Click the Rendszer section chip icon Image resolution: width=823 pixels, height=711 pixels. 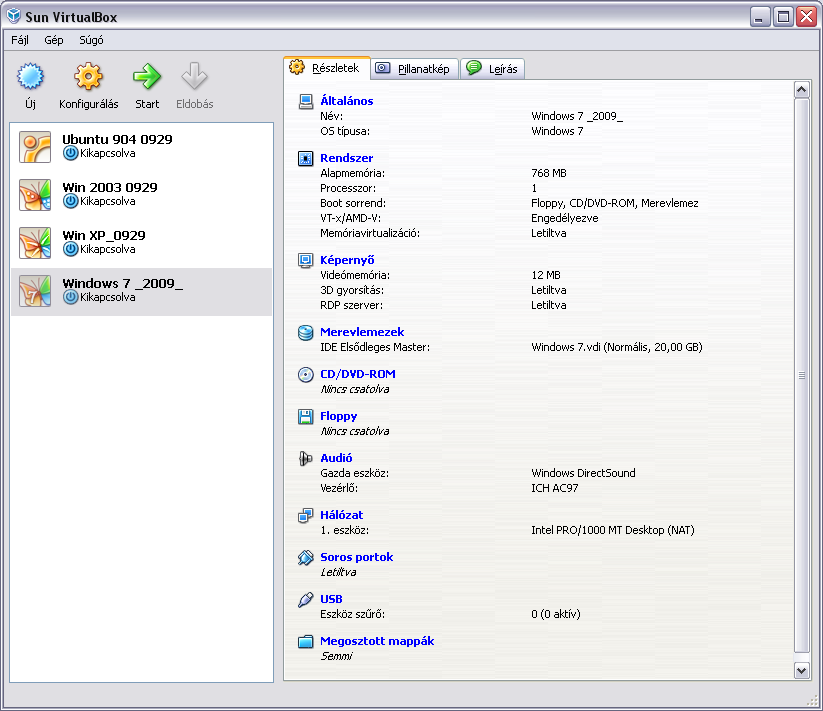tap(306, 158)
